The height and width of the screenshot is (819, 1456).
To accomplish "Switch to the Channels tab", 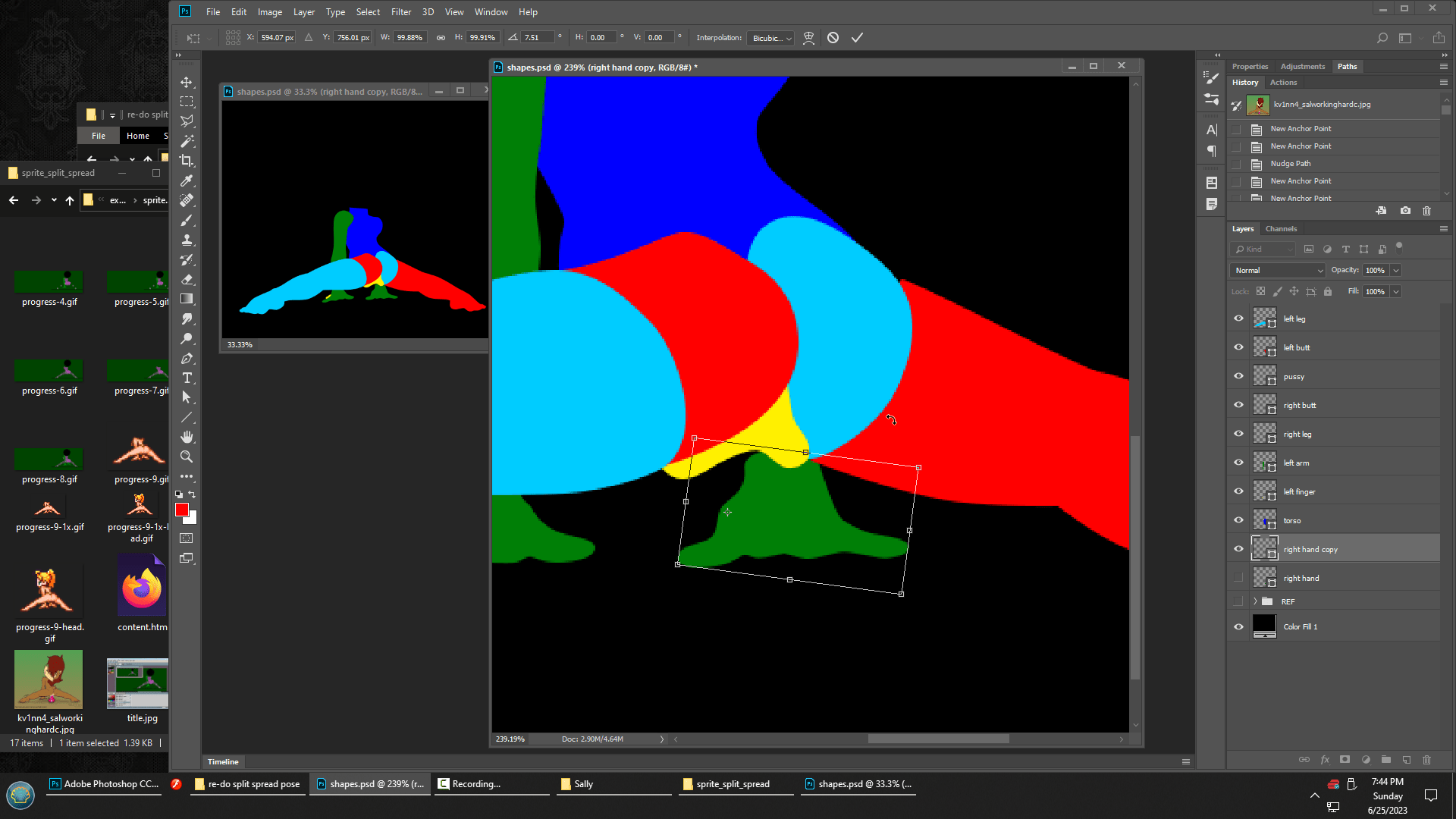I will click(x=1281, y=228).
